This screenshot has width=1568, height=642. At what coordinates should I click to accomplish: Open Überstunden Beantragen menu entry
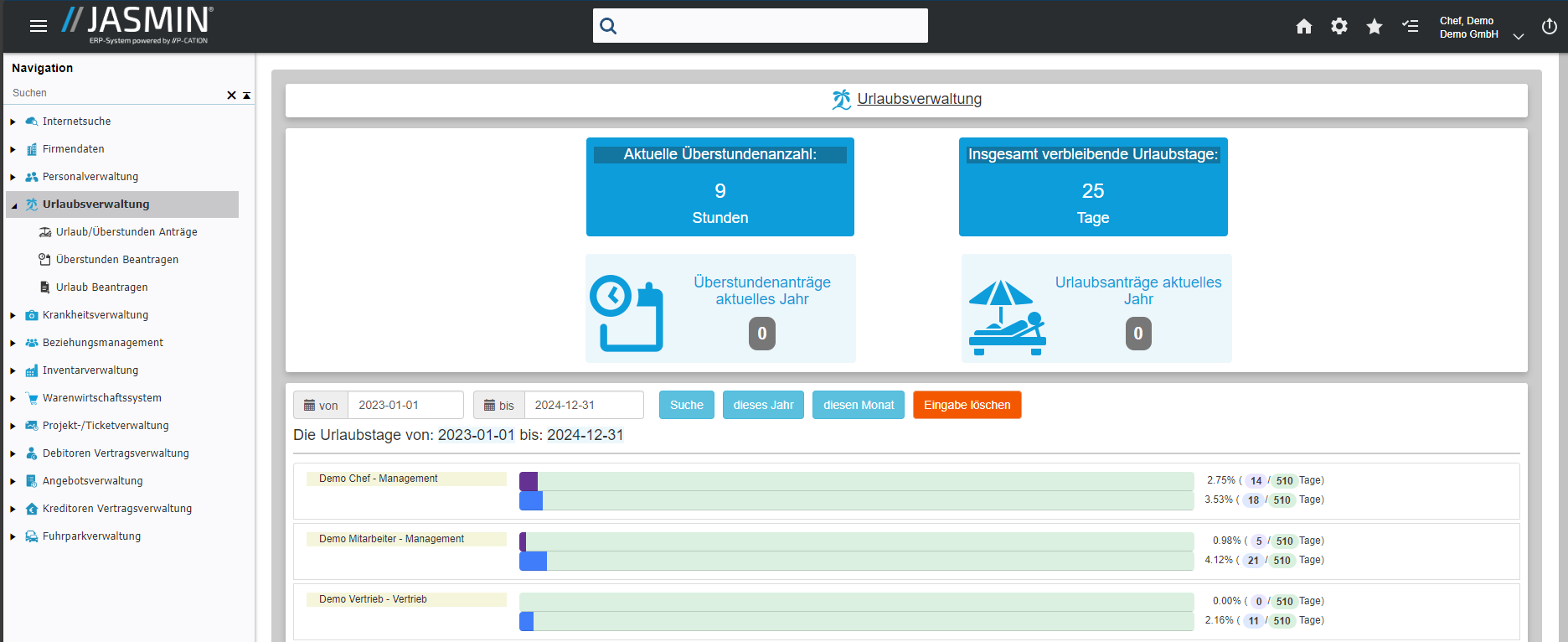click(116, 260)
